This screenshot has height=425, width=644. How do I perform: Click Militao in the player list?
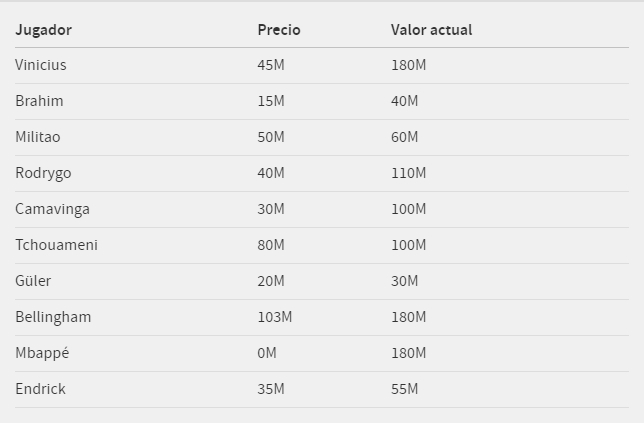38,137
